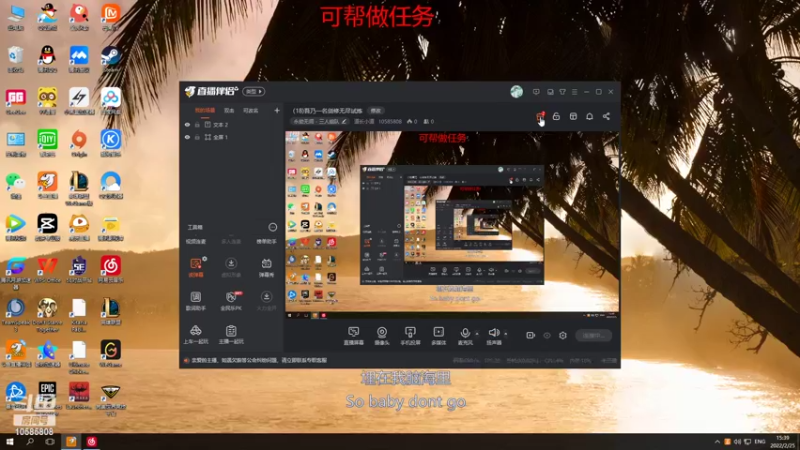Add a camera source (摄像头)
This screenshot has width=800, height=450.
382,336
